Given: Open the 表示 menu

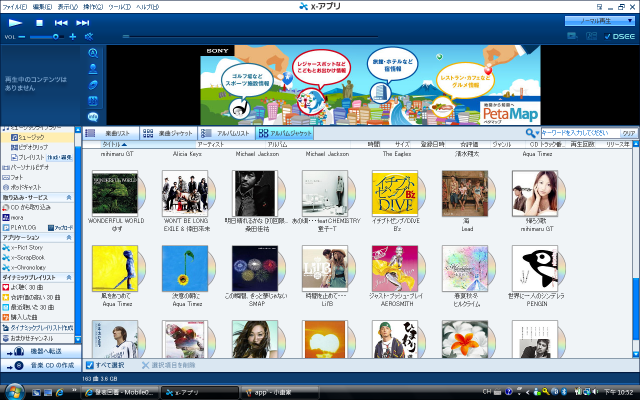Looking at the screenshot, I should 67,7.
